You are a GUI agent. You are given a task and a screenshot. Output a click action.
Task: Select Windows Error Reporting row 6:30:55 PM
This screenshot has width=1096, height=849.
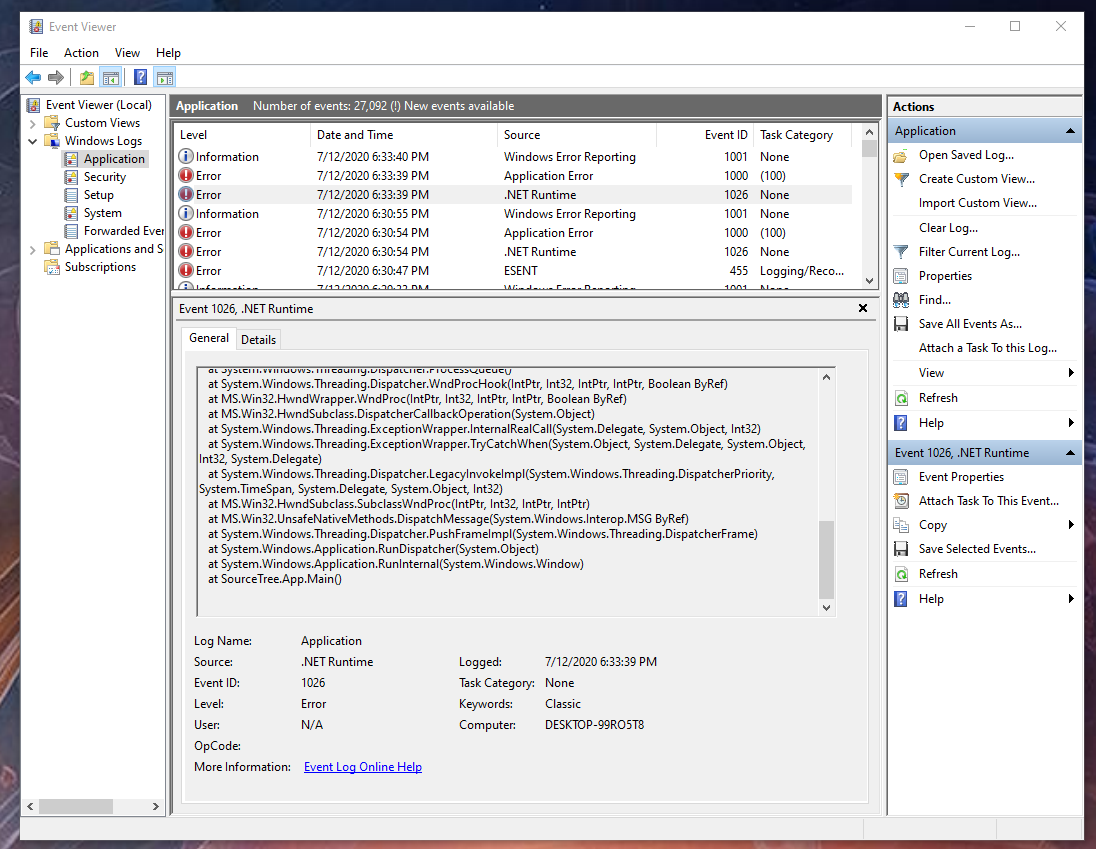point(512,214)
